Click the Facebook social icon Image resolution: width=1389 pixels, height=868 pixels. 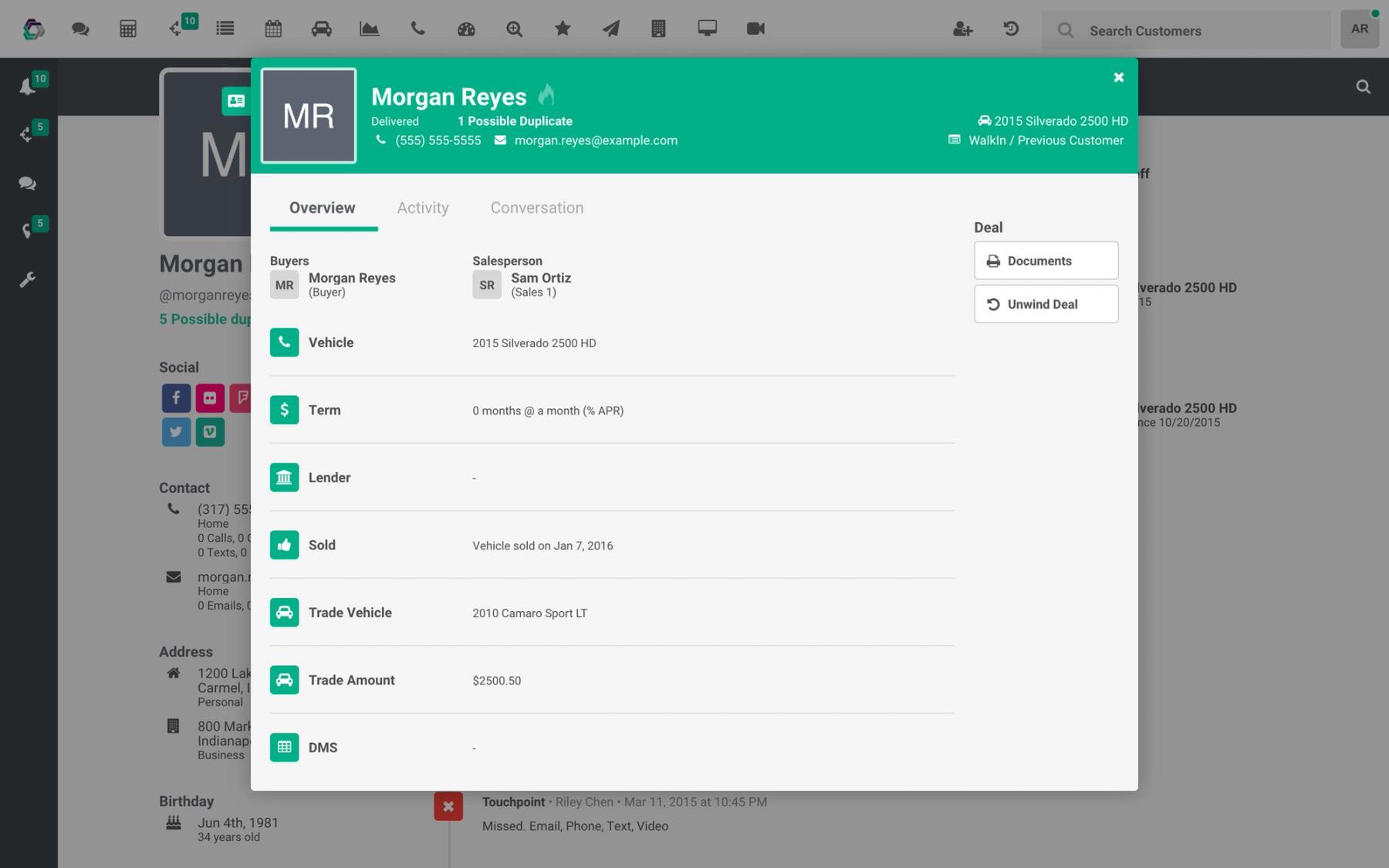point(176,398)
